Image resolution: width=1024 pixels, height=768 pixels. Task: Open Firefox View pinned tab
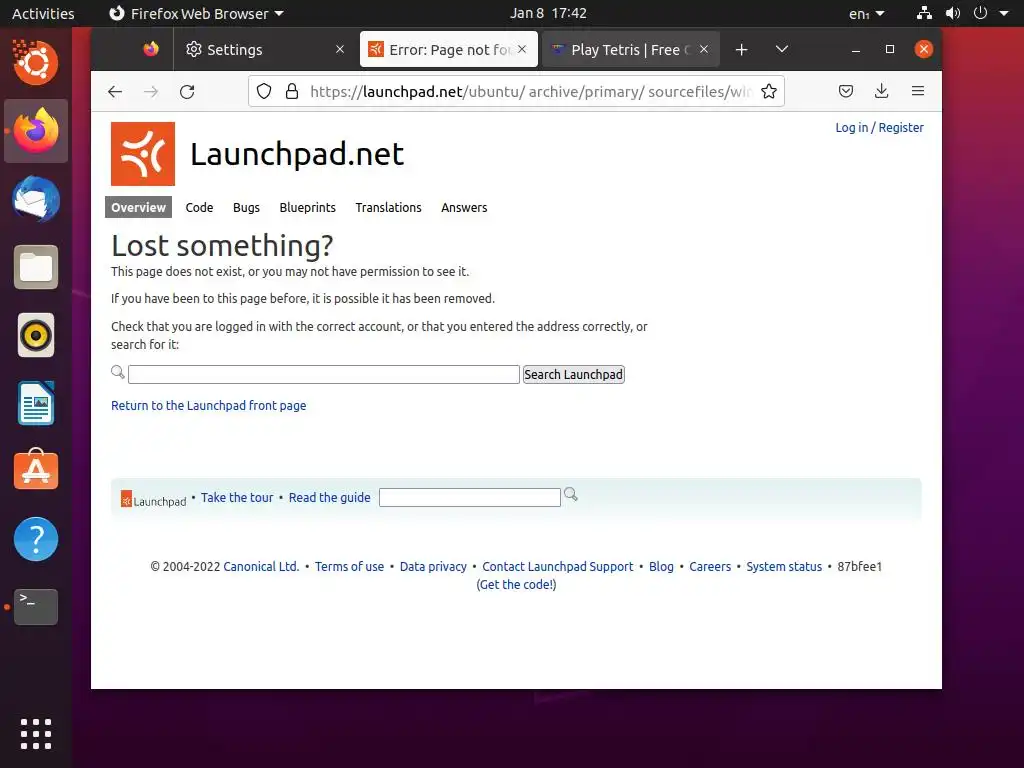[151, 49]
